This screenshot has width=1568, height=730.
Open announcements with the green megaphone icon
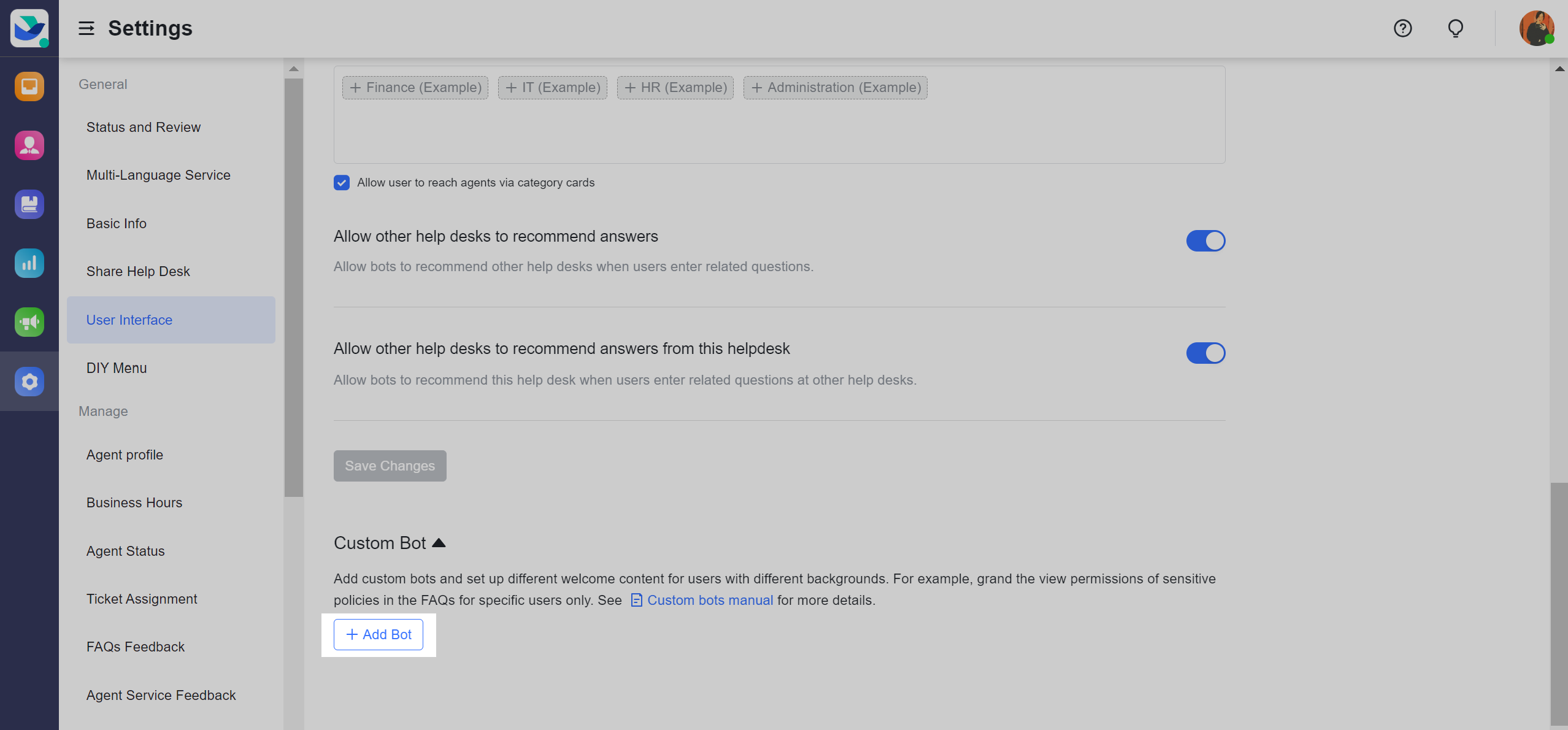pos(29,321)
